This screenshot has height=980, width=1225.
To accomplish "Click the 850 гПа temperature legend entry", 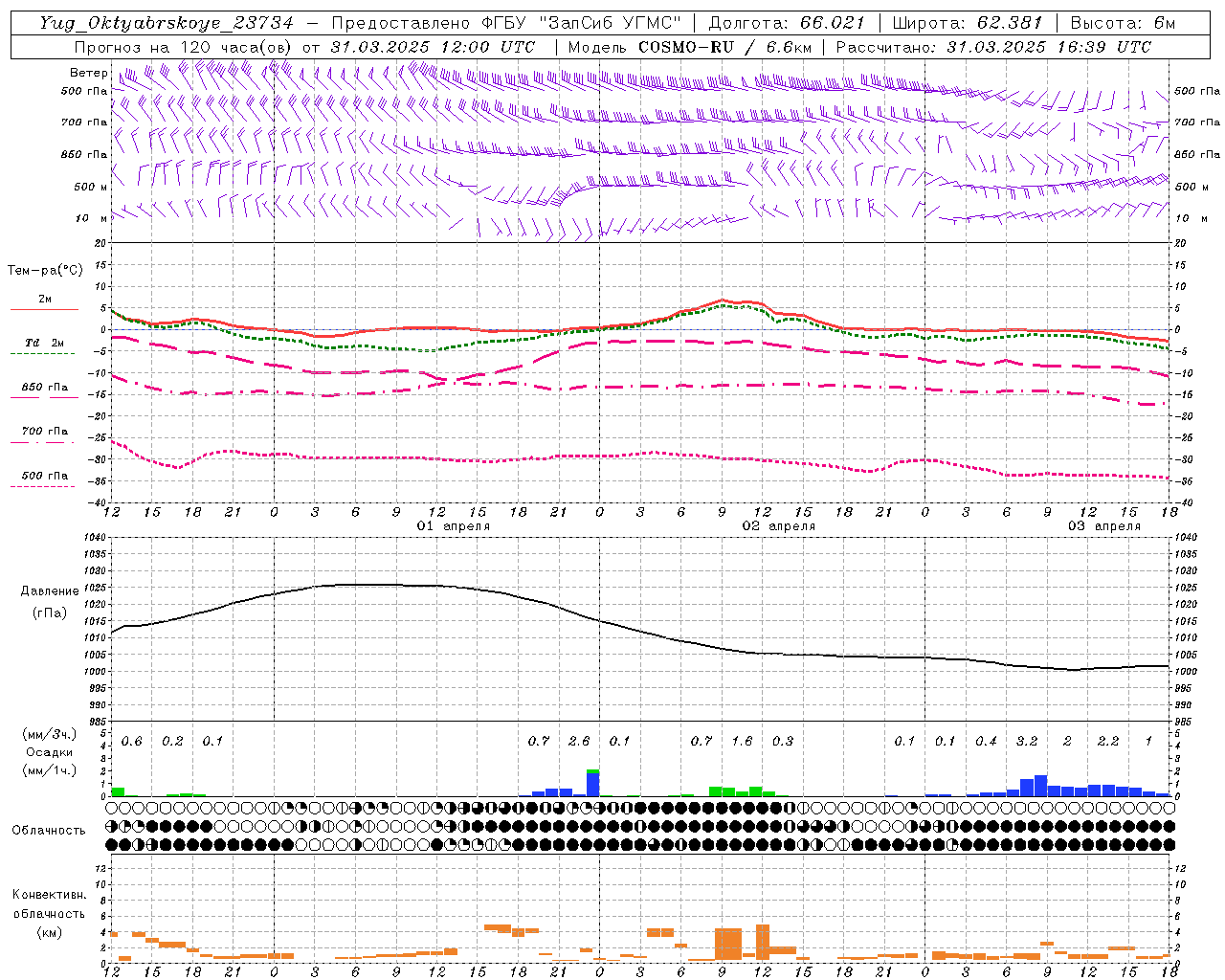I will [45, 388].
